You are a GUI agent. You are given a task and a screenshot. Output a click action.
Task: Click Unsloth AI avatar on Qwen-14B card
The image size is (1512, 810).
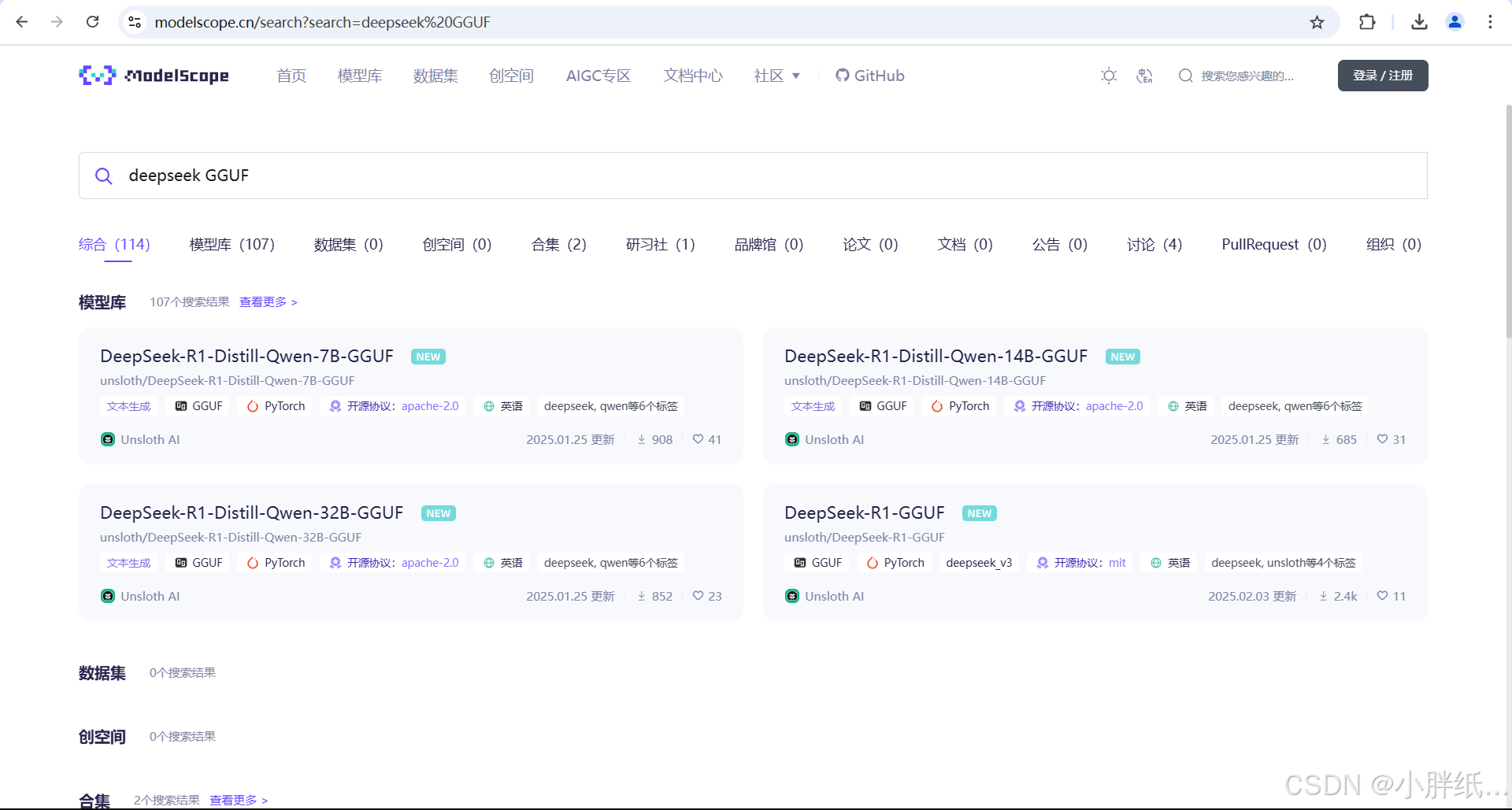(x=792, y=439)
